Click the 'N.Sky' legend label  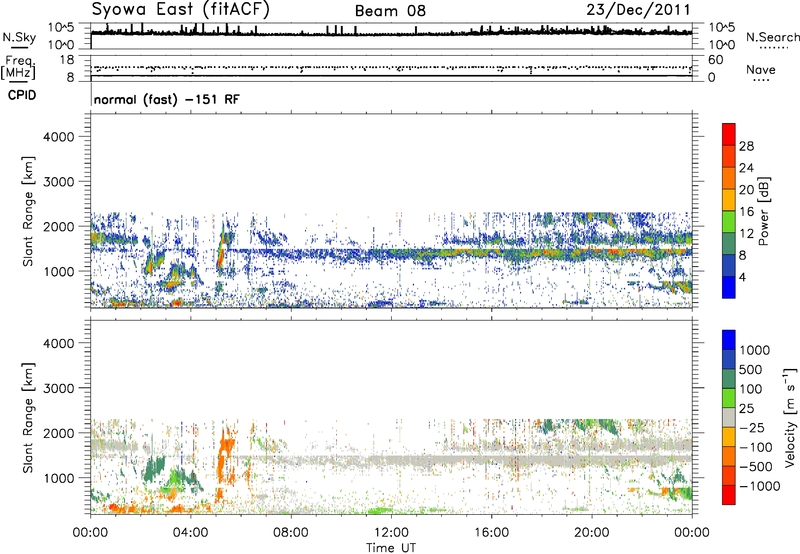19,37
